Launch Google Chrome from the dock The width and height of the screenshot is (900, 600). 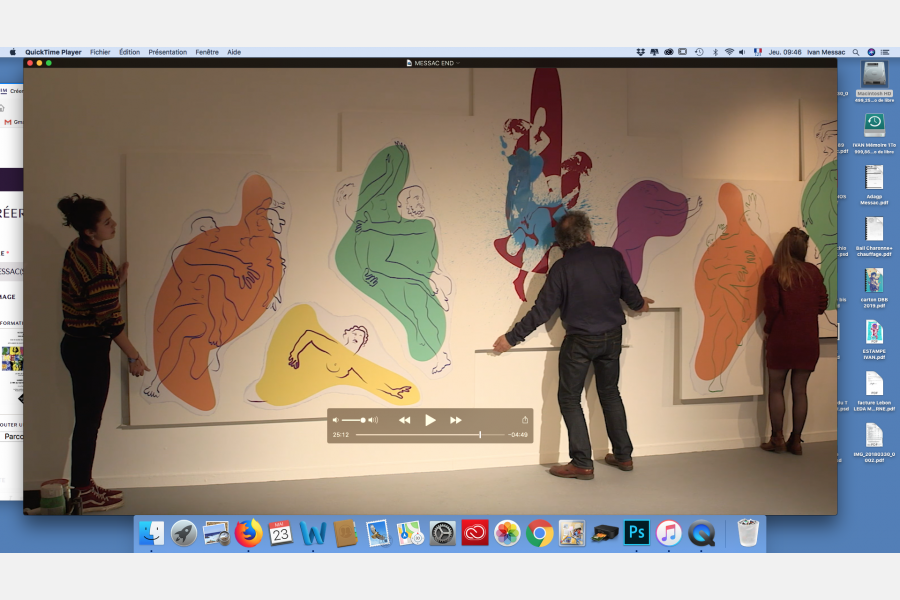click(540, 533)
